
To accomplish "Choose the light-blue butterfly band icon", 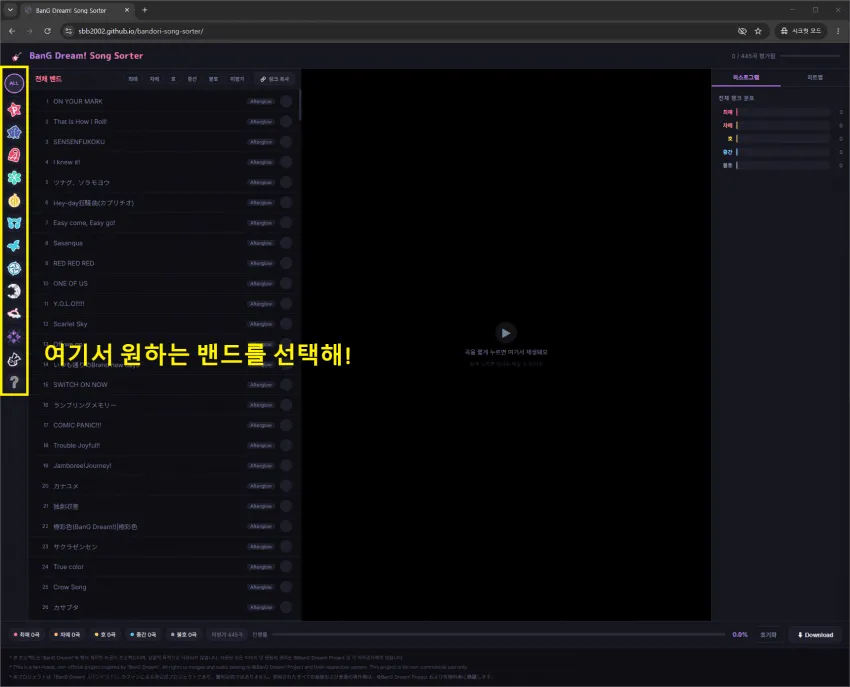I will (14, 223).
